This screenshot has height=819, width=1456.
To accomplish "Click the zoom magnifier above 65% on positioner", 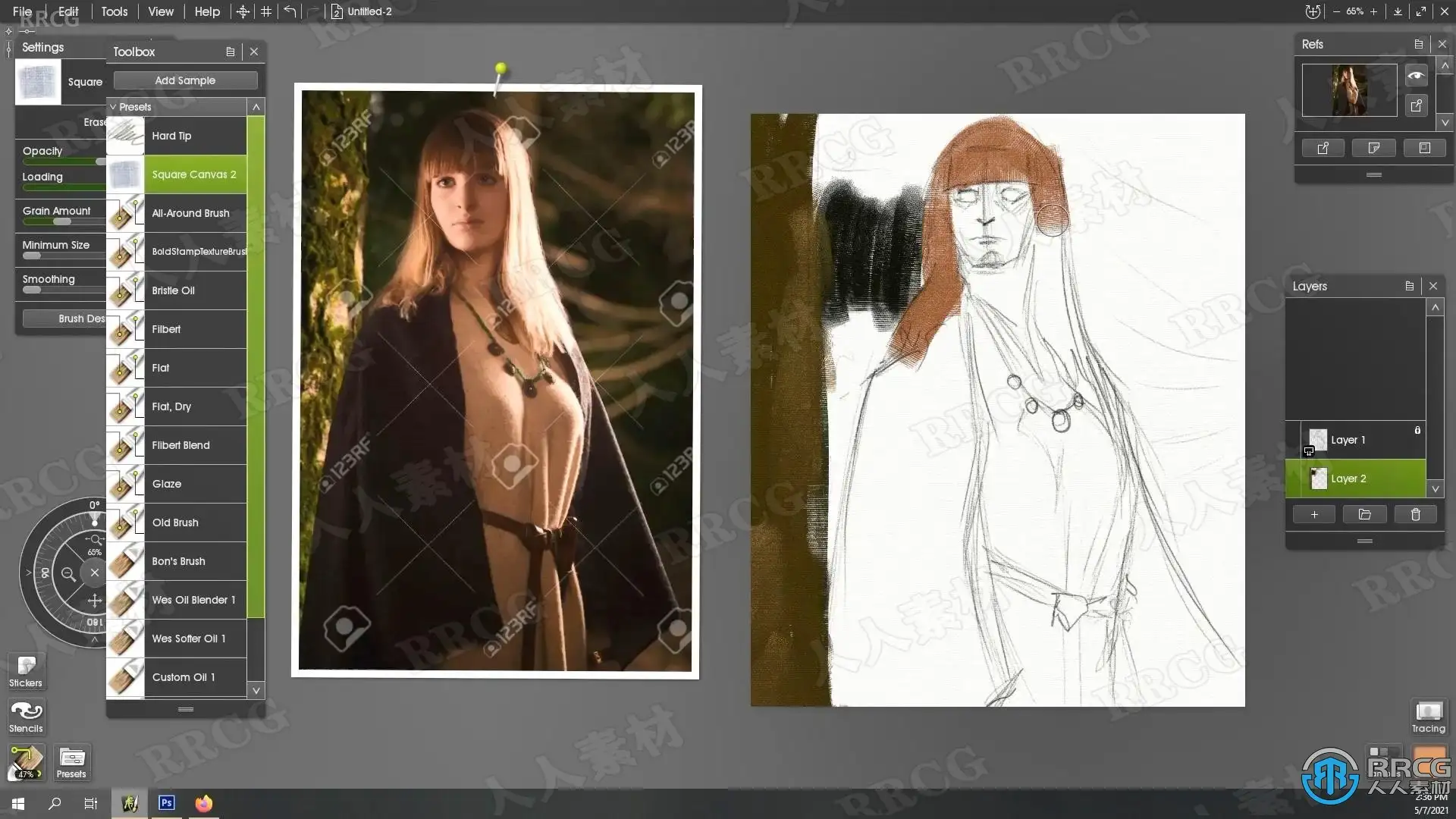I will coord(94,540).
